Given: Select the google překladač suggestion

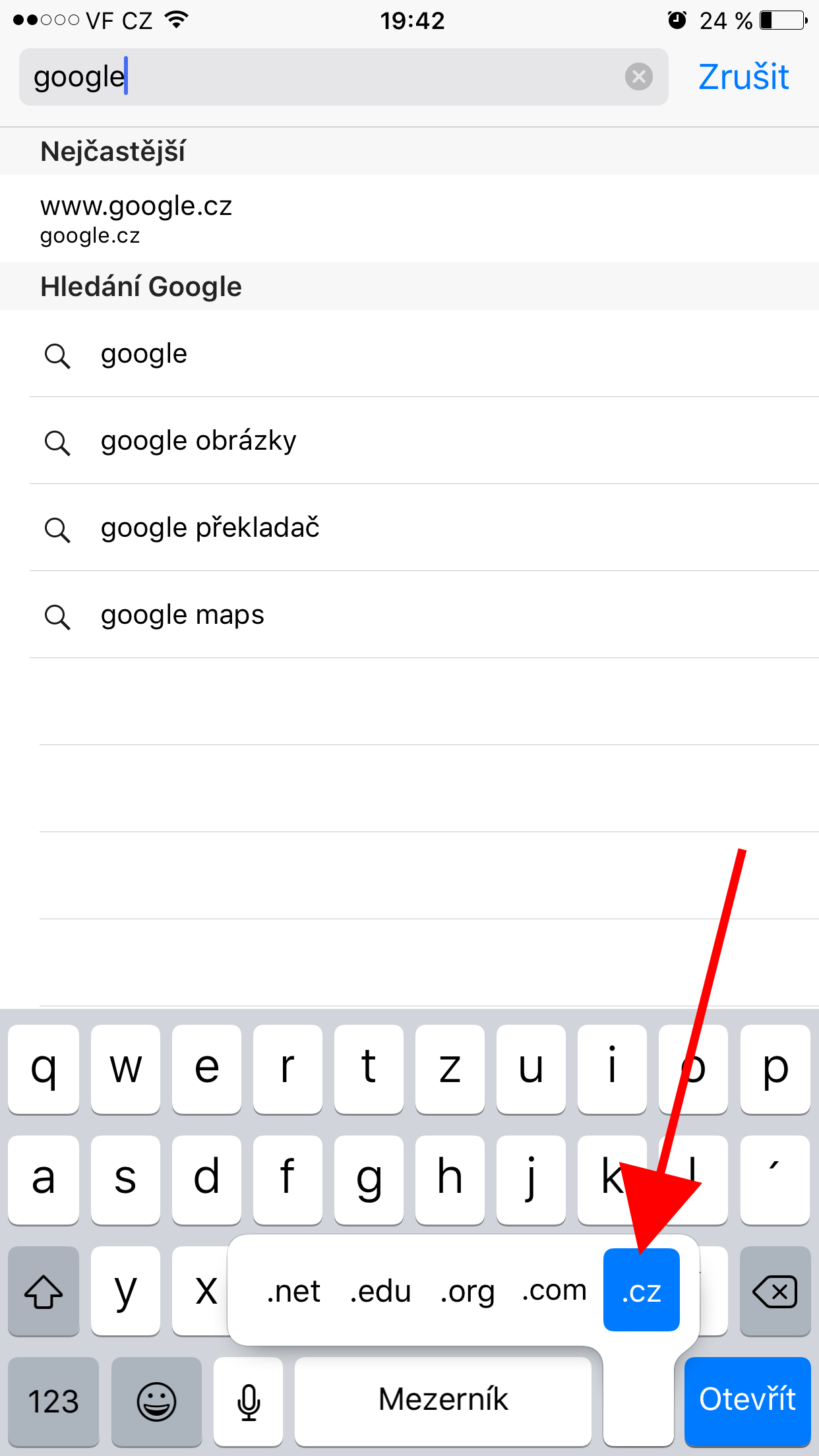Looking at the screenshot, I should [210, 528].
